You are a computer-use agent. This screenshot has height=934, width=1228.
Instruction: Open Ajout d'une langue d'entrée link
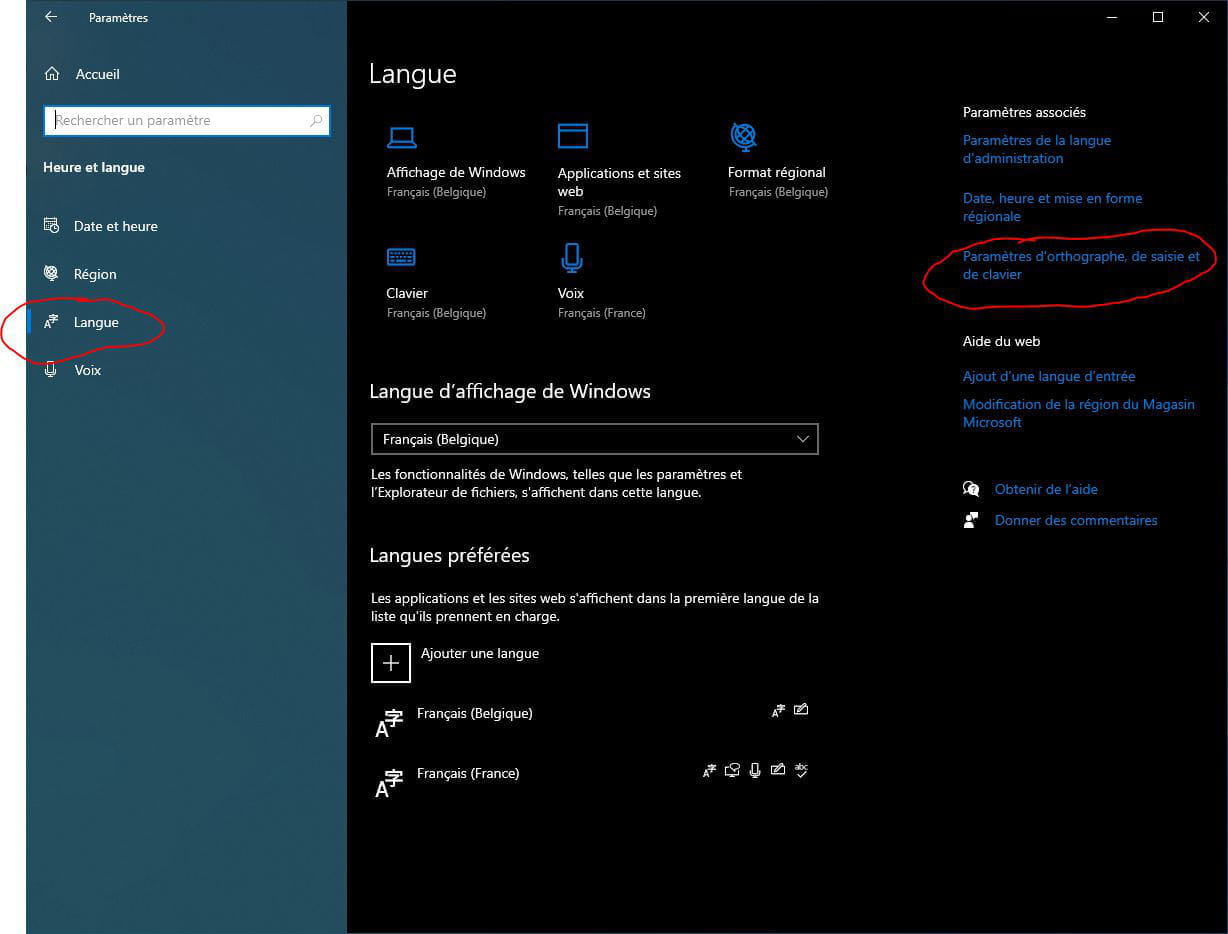click(1049, 376)
